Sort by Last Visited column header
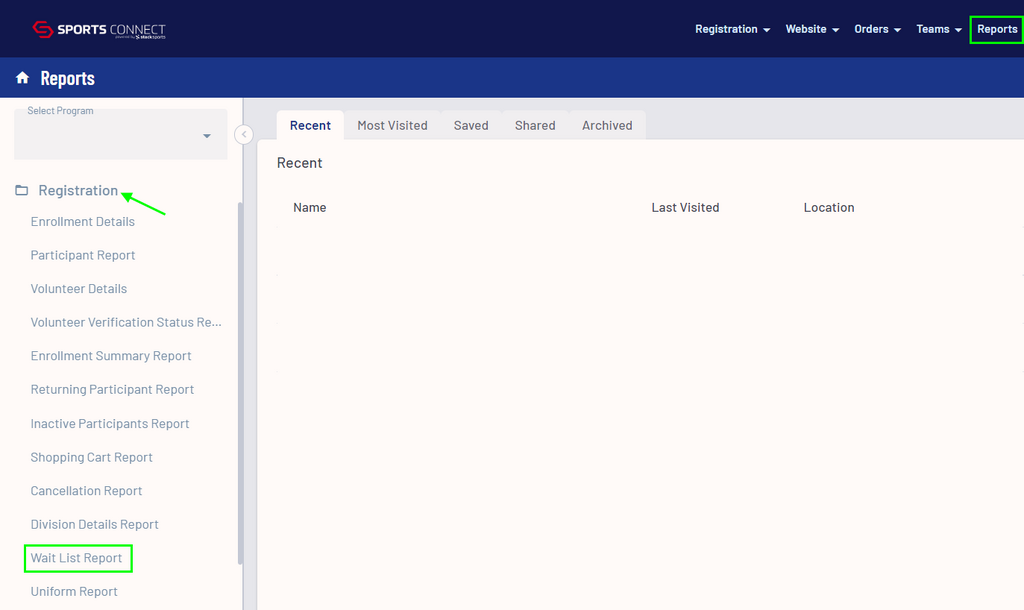Screen dimensions: 1024x610 tap(685, 208)
